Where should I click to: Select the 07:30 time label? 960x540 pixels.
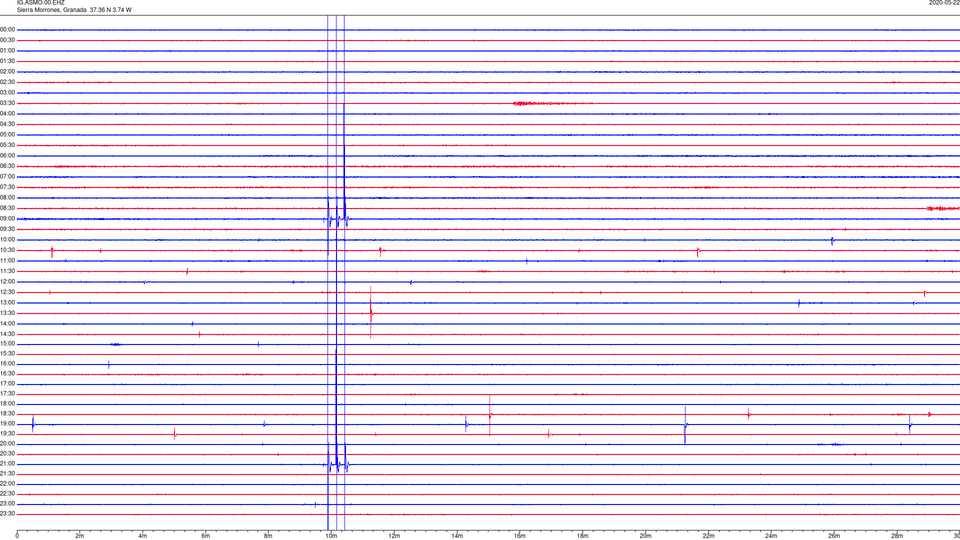click(7, 187)
